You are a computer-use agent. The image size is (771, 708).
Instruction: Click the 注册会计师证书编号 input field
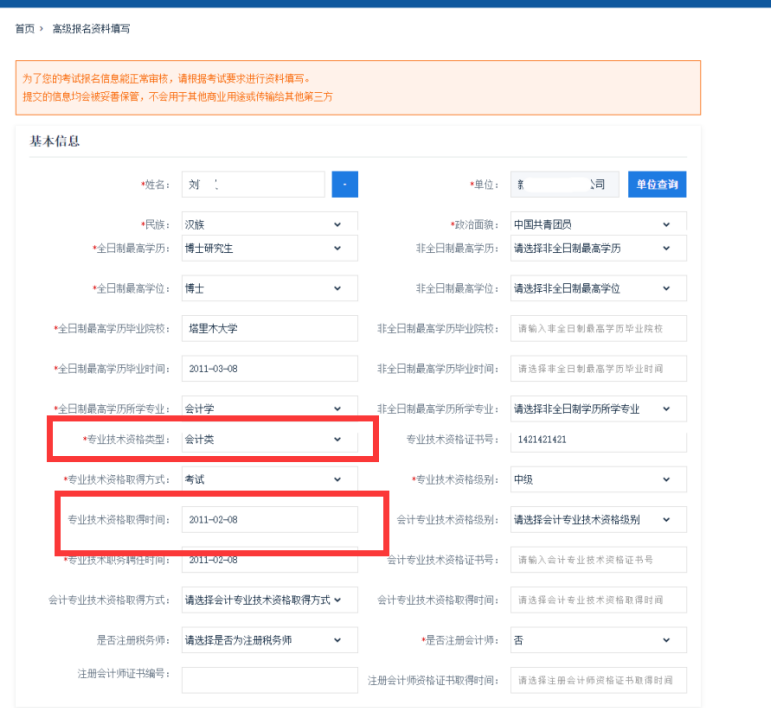click(269, 680)
